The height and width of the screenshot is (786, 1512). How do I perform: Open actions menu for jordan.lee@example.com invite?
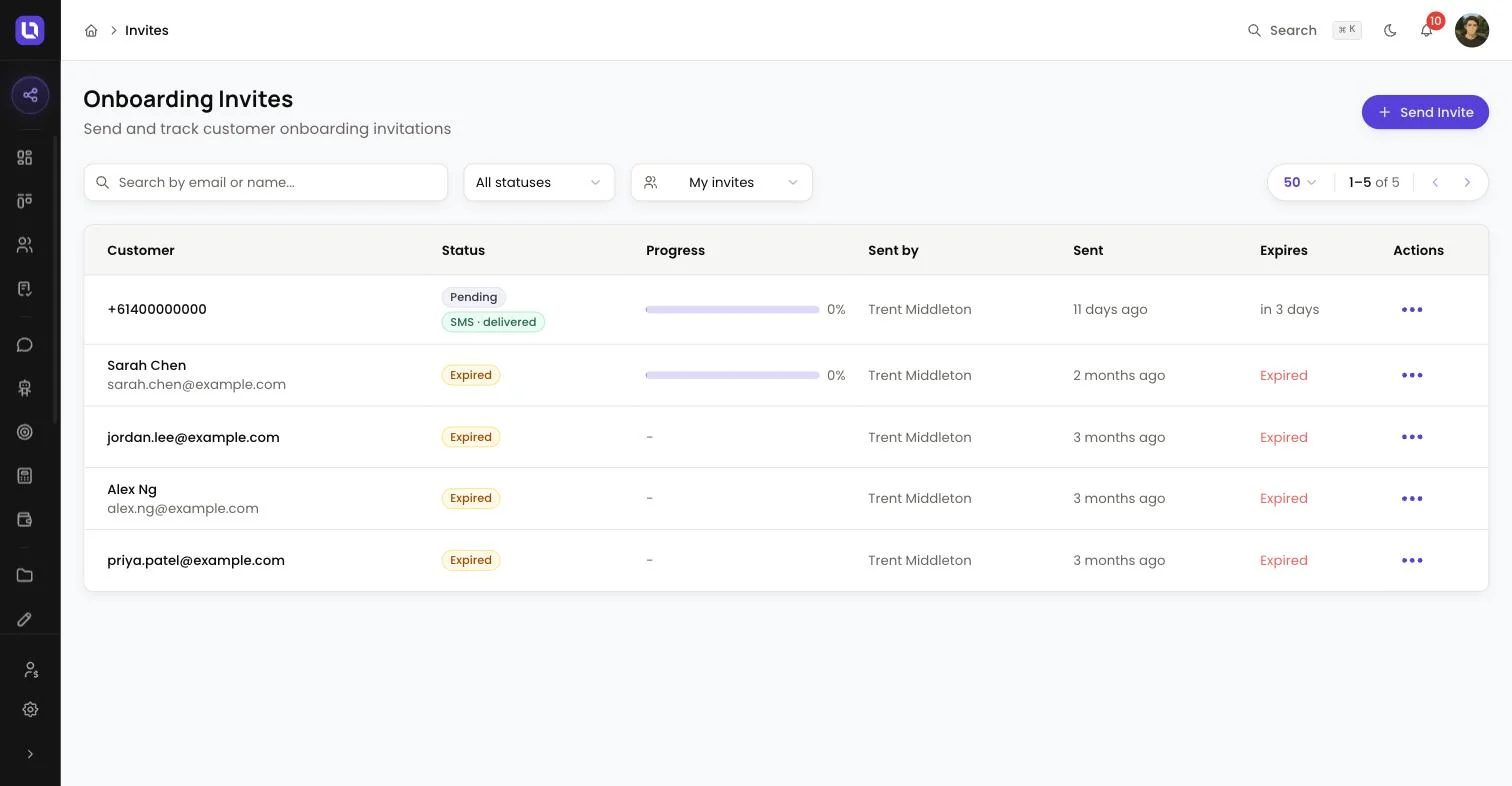coord(1412,437)
